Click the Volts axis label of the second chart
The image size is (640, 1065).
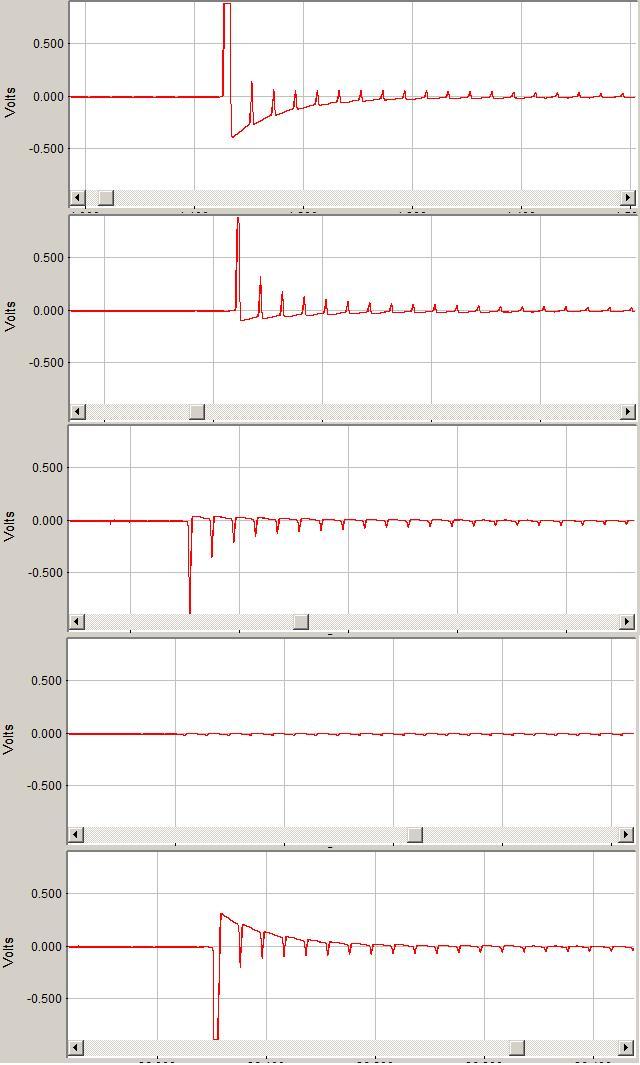10,315
